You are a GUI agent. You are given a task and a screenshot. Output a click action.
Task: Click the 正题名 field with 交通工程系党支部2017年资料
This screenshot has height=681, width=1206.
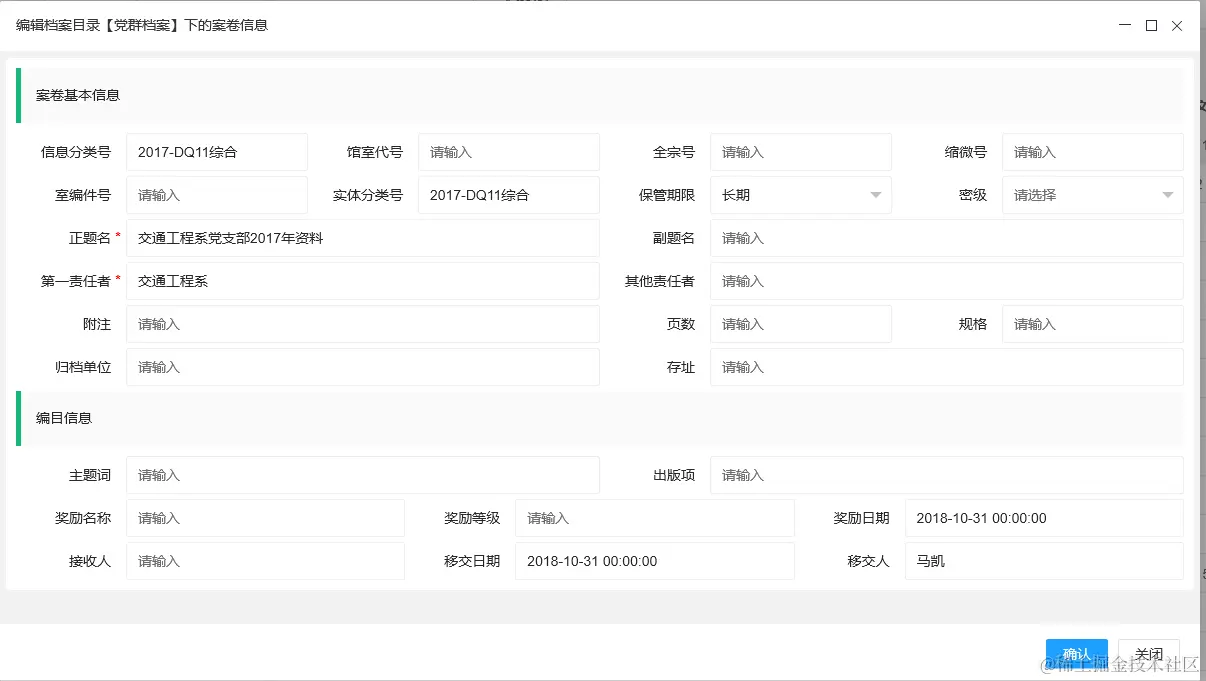coord(362,238)
